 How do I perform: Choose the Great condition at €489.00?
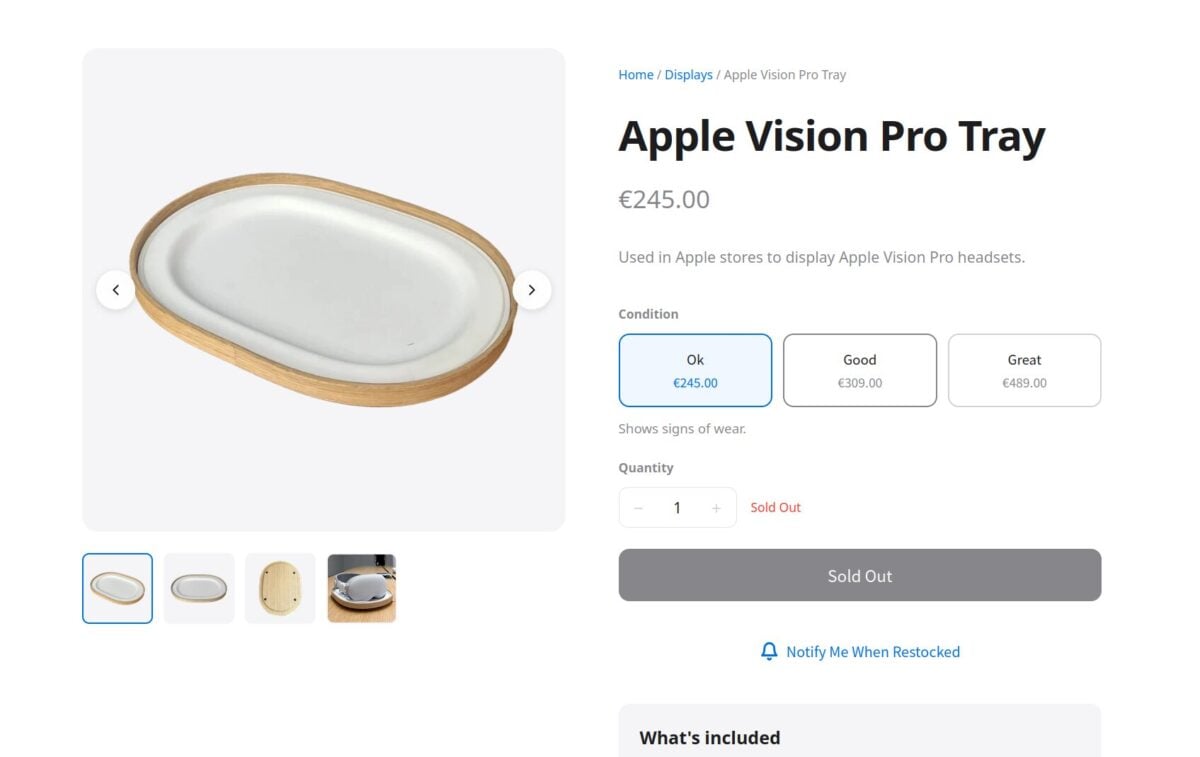pyautogui.click(x=1024, y=370)
